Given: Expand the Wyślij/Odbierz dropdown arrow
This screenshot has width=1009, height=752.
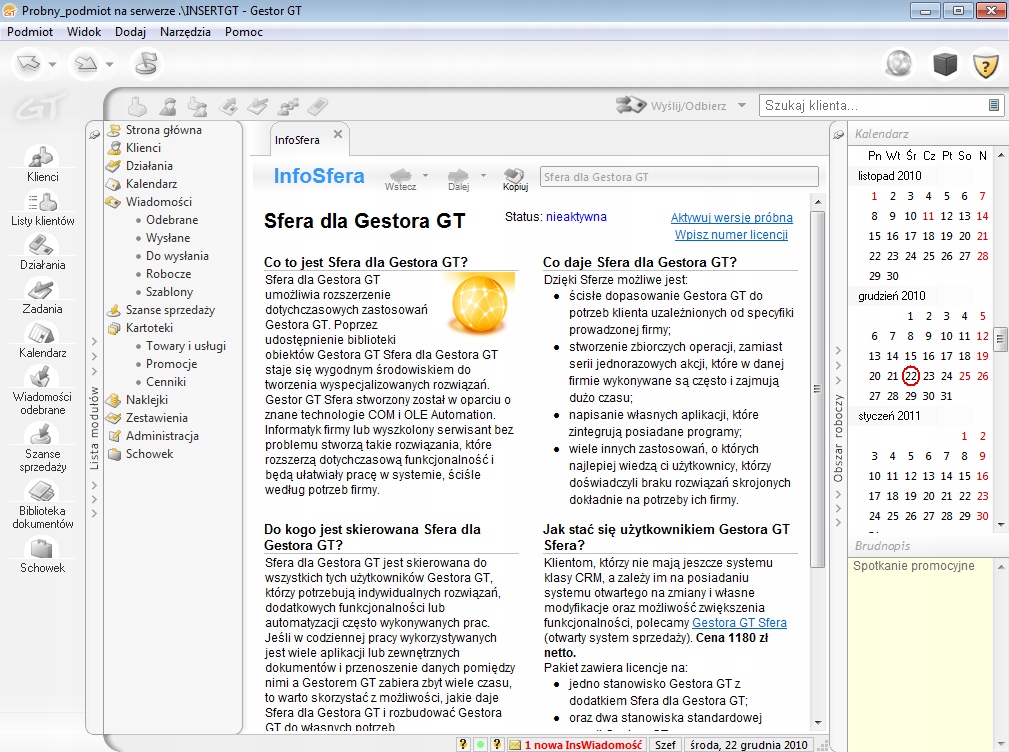Looking at the screenshot, I should pos(742,105).
